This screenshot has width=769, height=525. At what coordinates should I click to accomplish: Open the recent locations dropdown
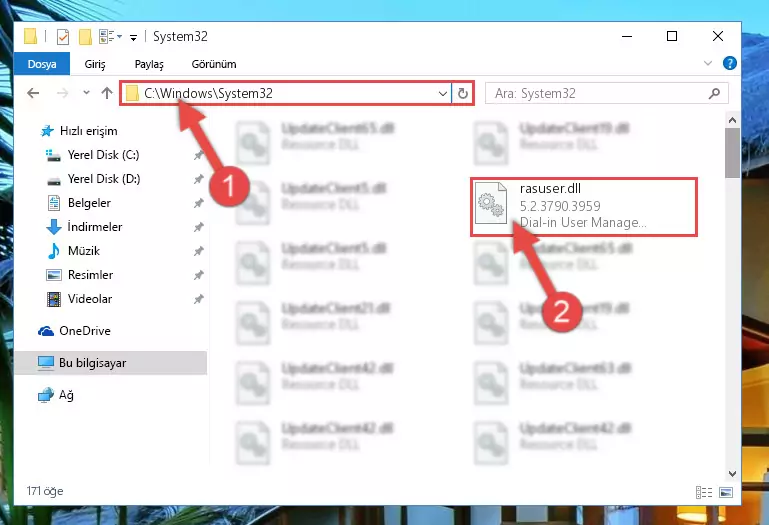tap(86, 92)
